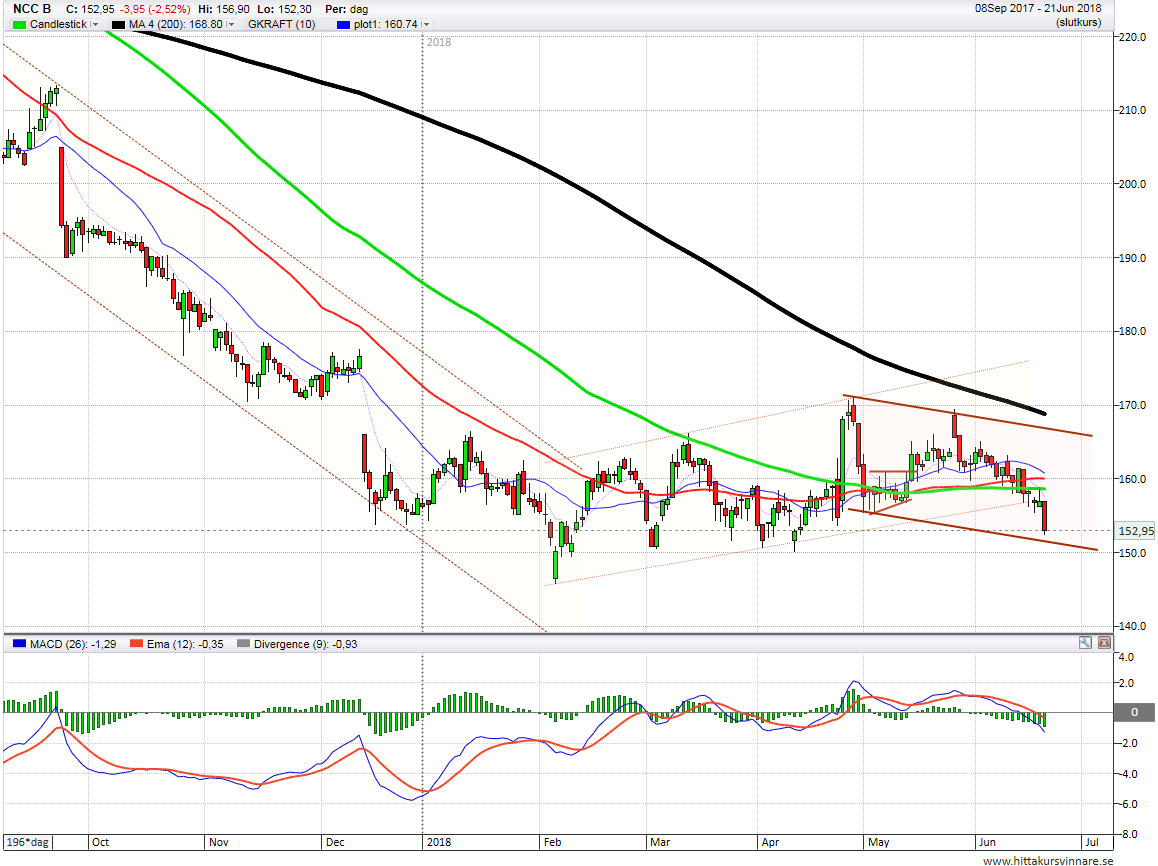
Task: Close the MACD indicator panel
Action: 1104,642
